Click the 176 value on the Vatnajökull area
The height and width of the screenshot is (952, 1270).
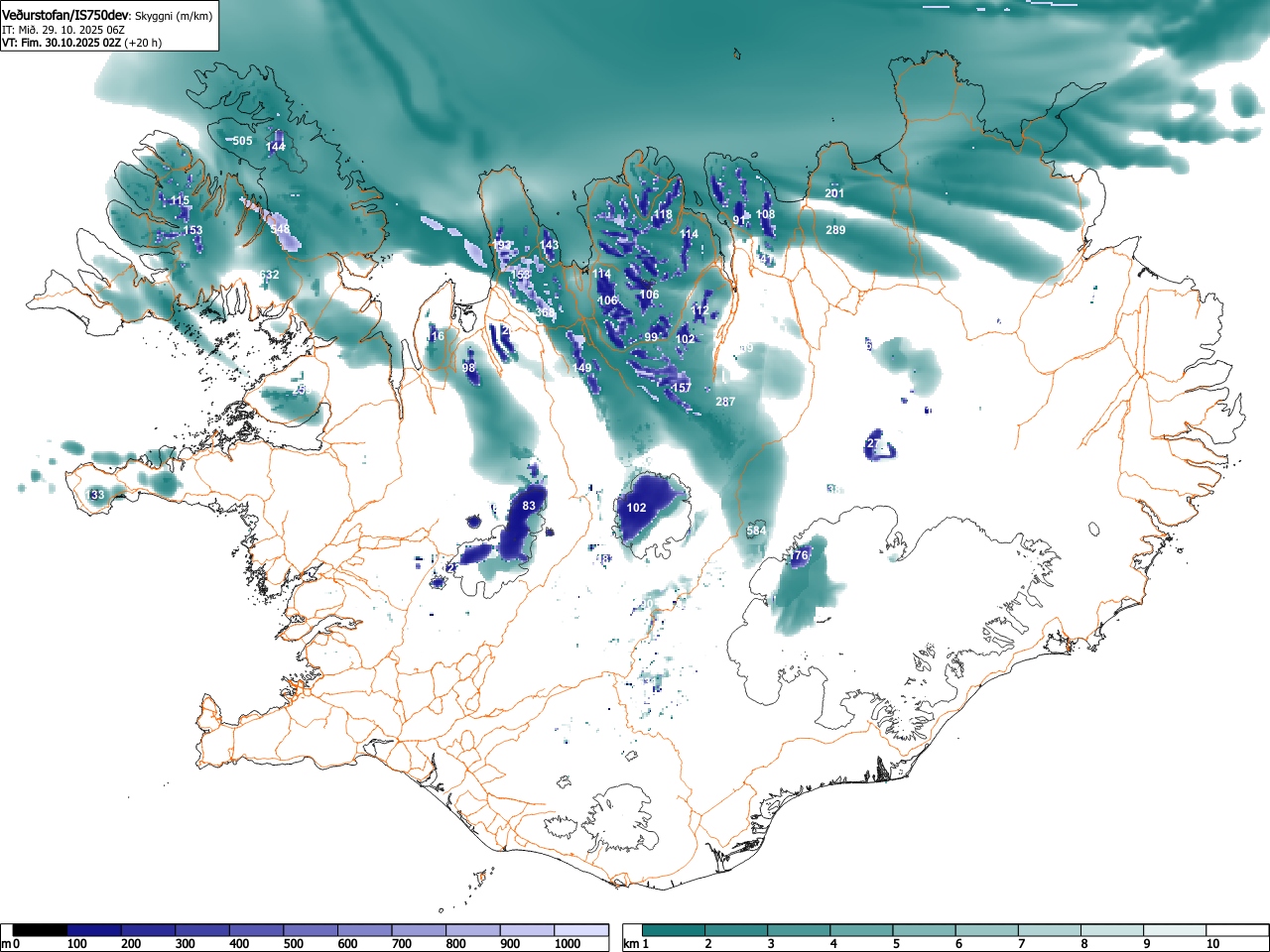[799, 556]
